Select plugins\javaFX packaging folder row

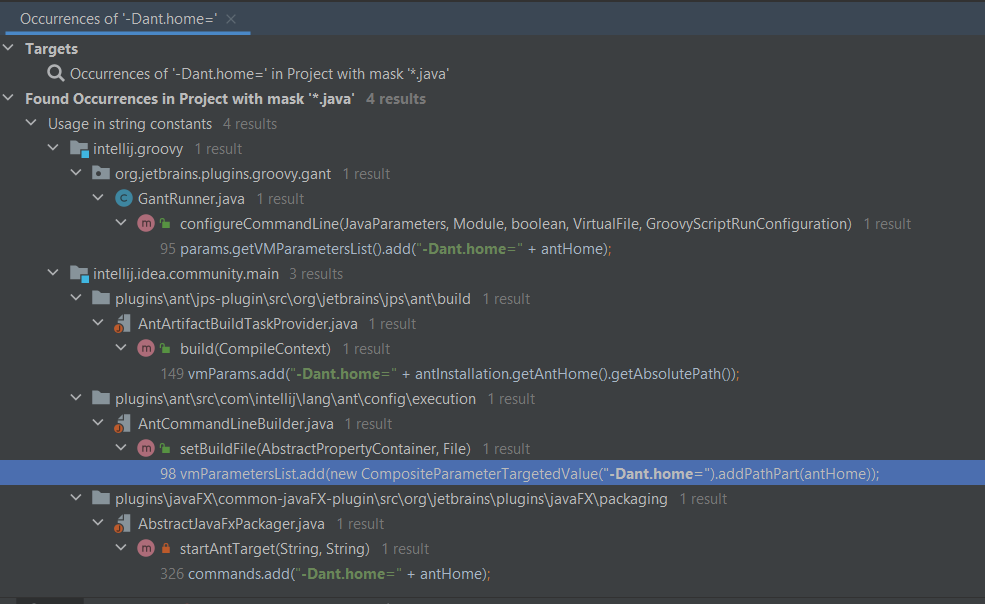[391, 498]
